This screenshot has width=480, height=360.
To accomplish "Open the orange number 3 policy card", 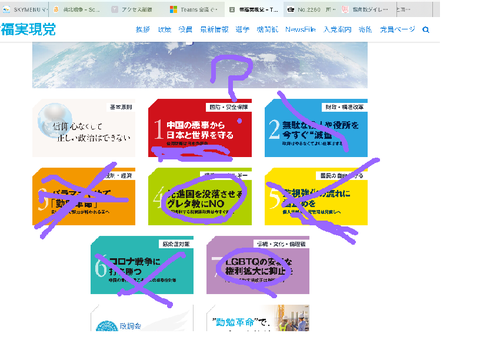I will click(84, 197).
